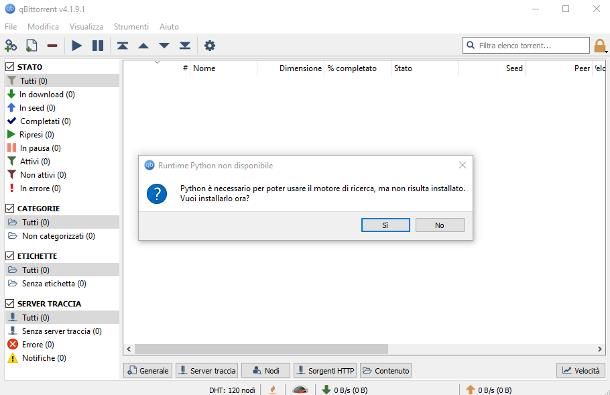The width and height of the screenshot is (610, 395).
Task: Open the Generale tab
Action: (x=148, y=370)
